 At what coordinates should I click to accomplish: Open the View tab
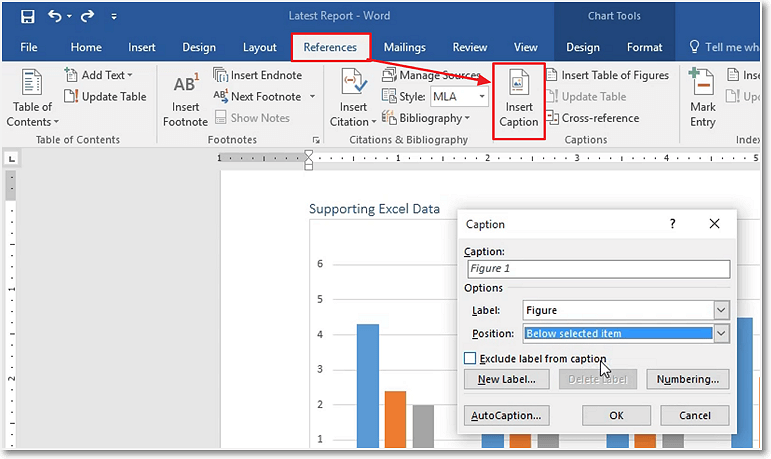526,47
